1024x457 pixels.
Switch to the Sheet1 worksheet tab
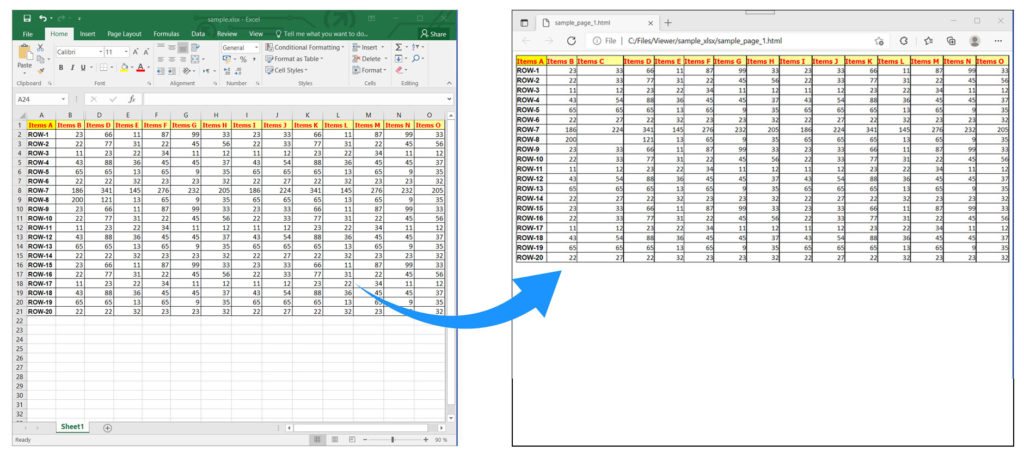[x=71, y=427]
